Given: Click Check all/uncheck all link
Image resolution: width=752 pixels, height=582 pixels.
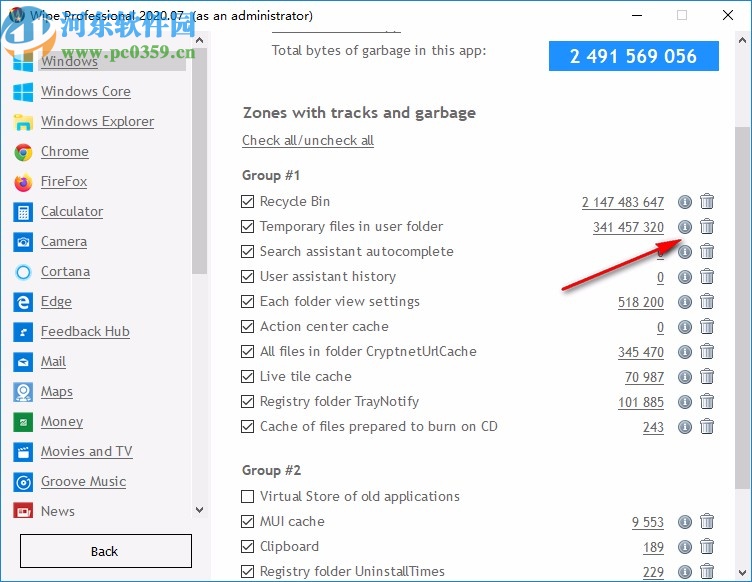Looking at the screenshot, I should (308, 140).
